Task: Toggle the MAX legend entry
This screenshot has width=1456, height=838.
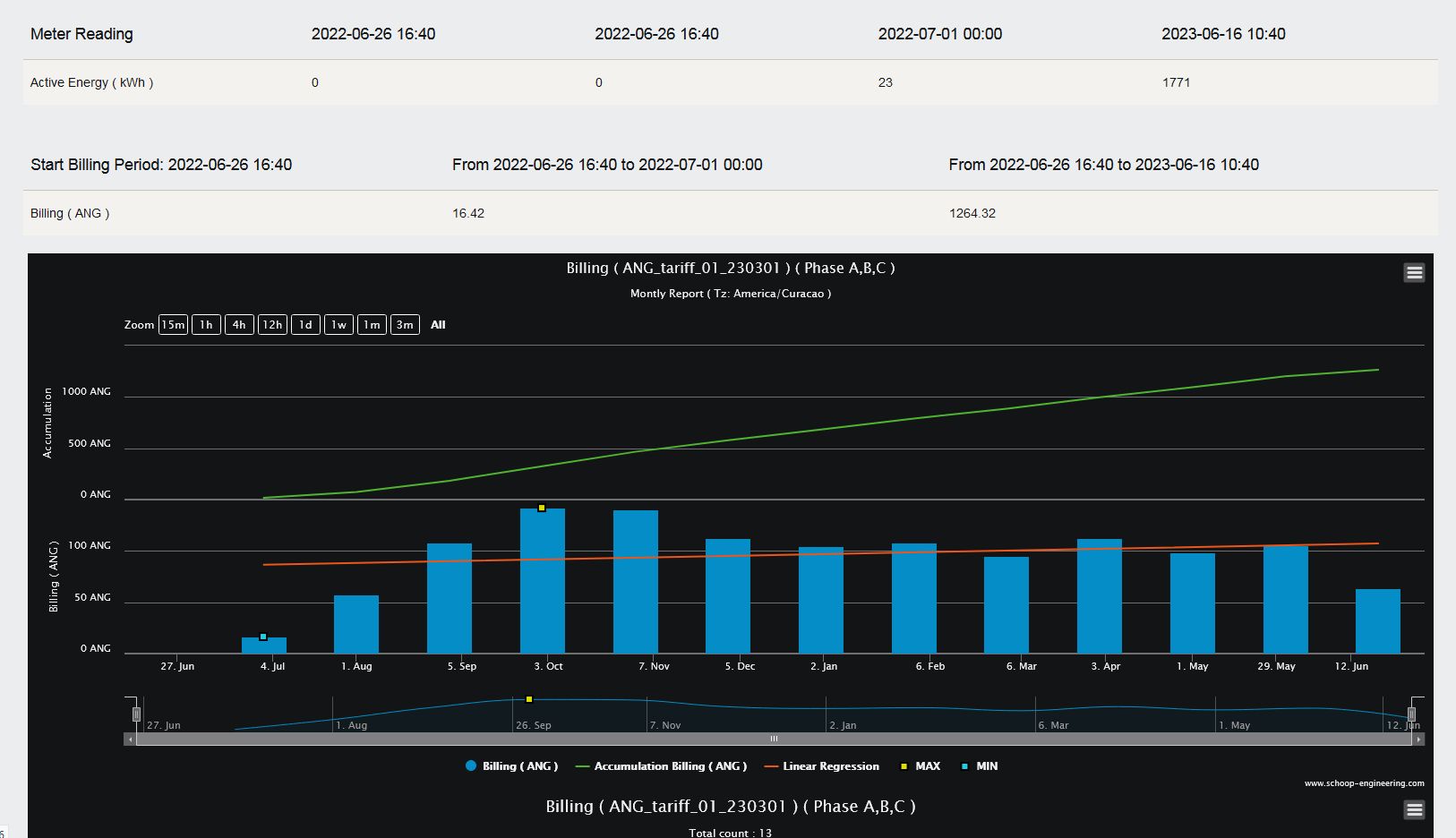Action: pos(921,766)
